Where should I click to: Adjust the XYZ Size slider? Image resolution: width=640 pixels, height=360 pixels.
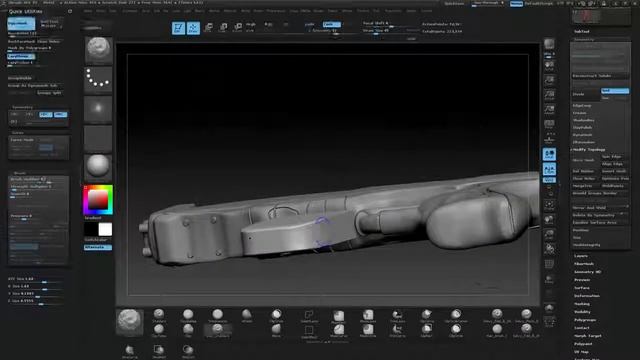point(36,280)
